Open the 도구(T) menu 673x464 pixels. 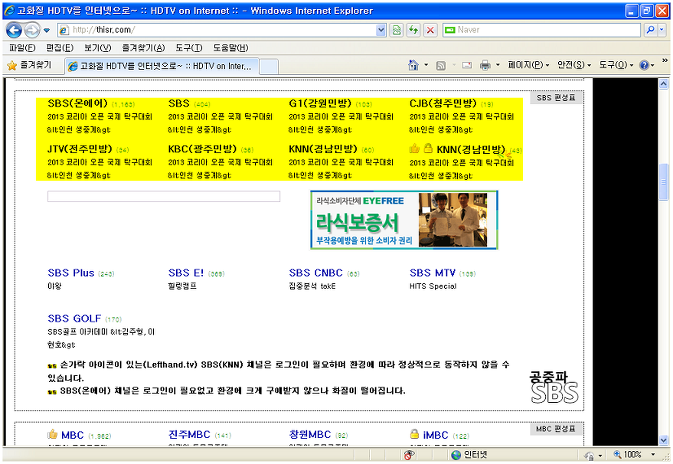point(189,48)
